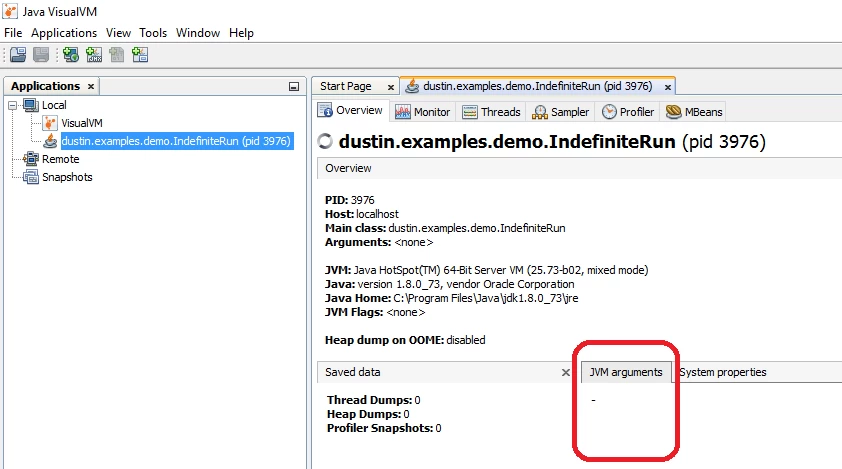842x469 pixels.
Task: Select the Remote tree node
Action: pyautogui.click(x=61, y=159)
